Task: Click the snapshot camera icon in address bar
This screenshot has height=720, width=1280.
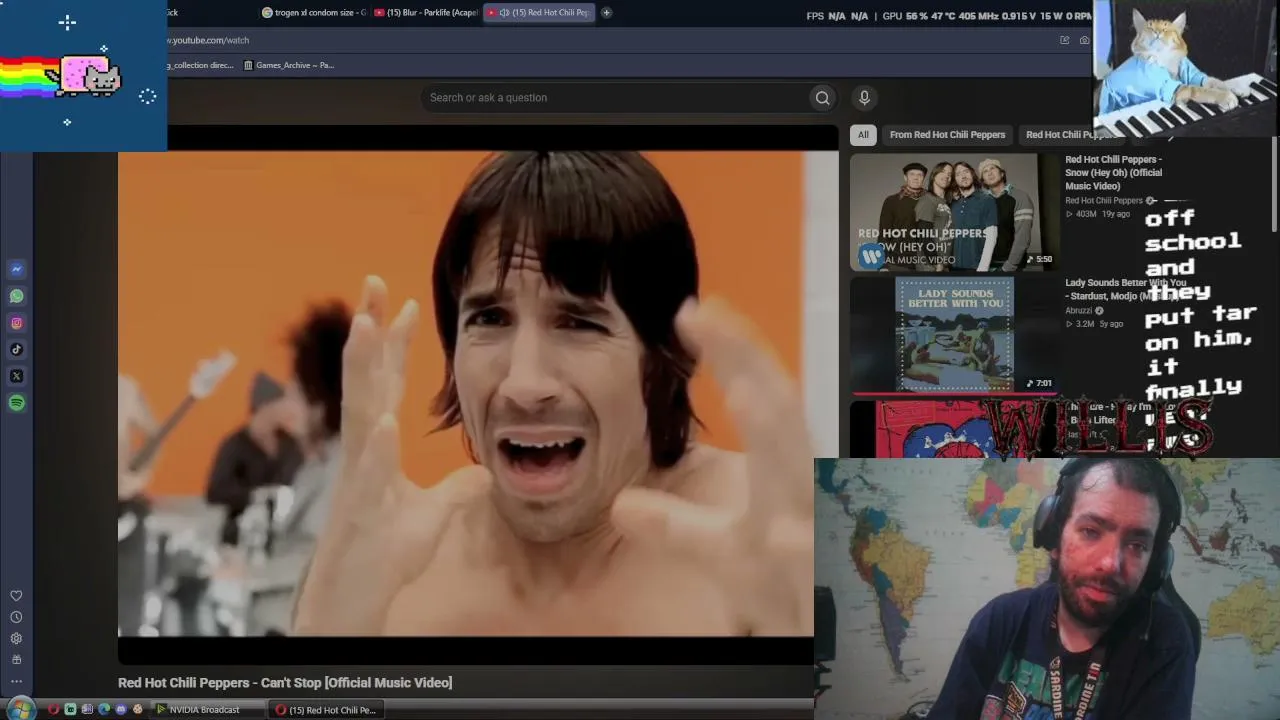Action: pos(1084,40)
